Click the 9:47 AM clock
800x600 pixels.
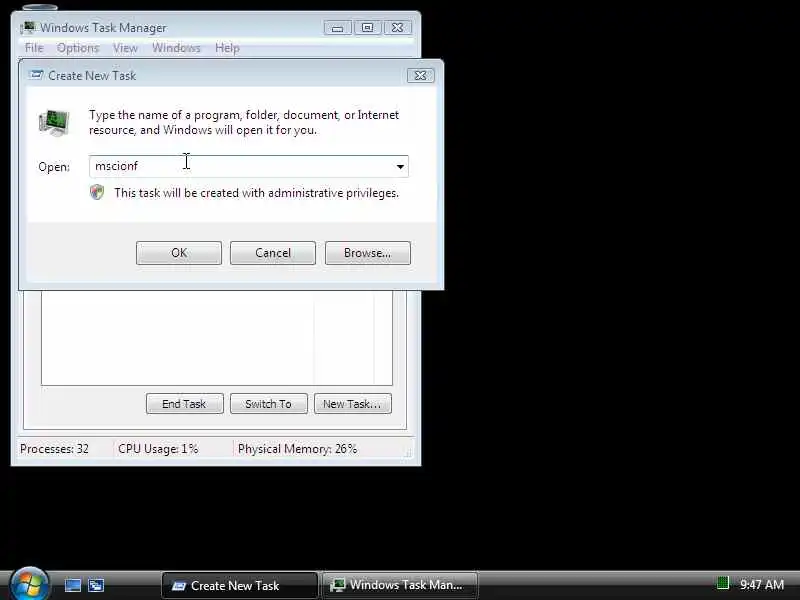(x=762, y=585)
